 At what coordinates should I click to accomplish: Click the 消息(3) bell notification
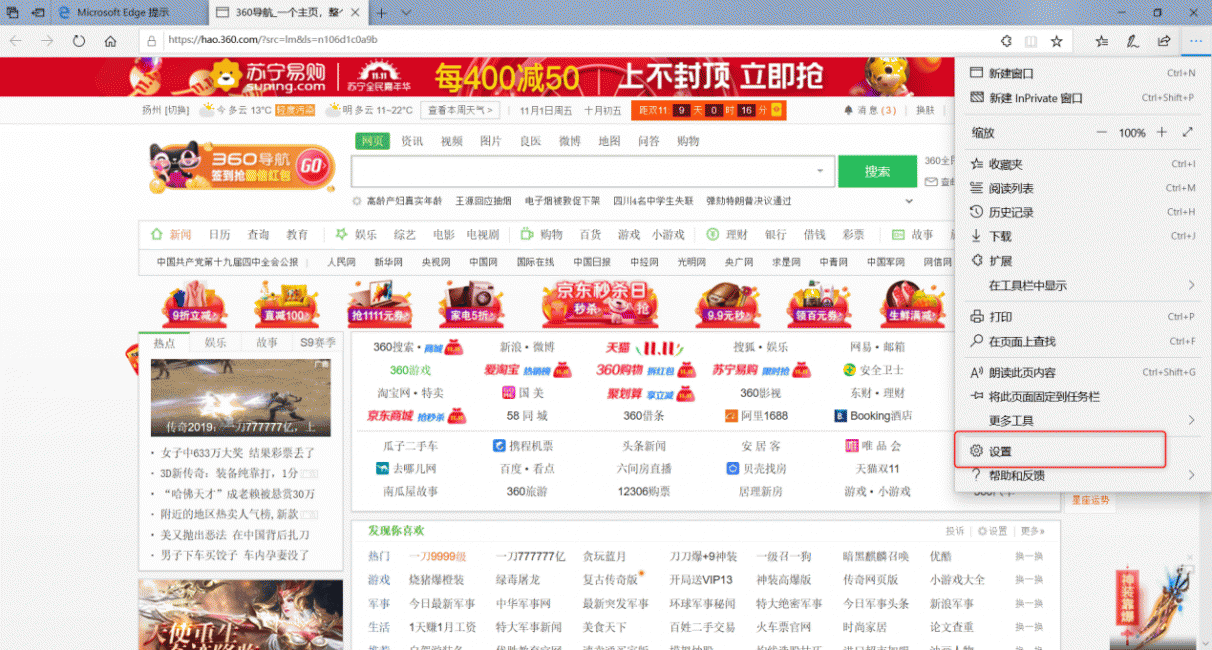[x=870, y=110]
